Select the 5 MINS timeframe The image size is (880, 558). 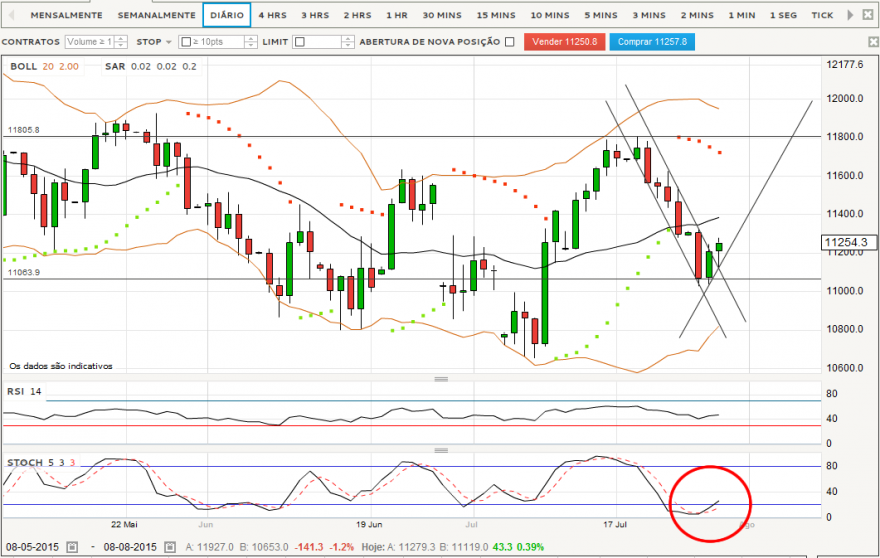tap(601, 15)
